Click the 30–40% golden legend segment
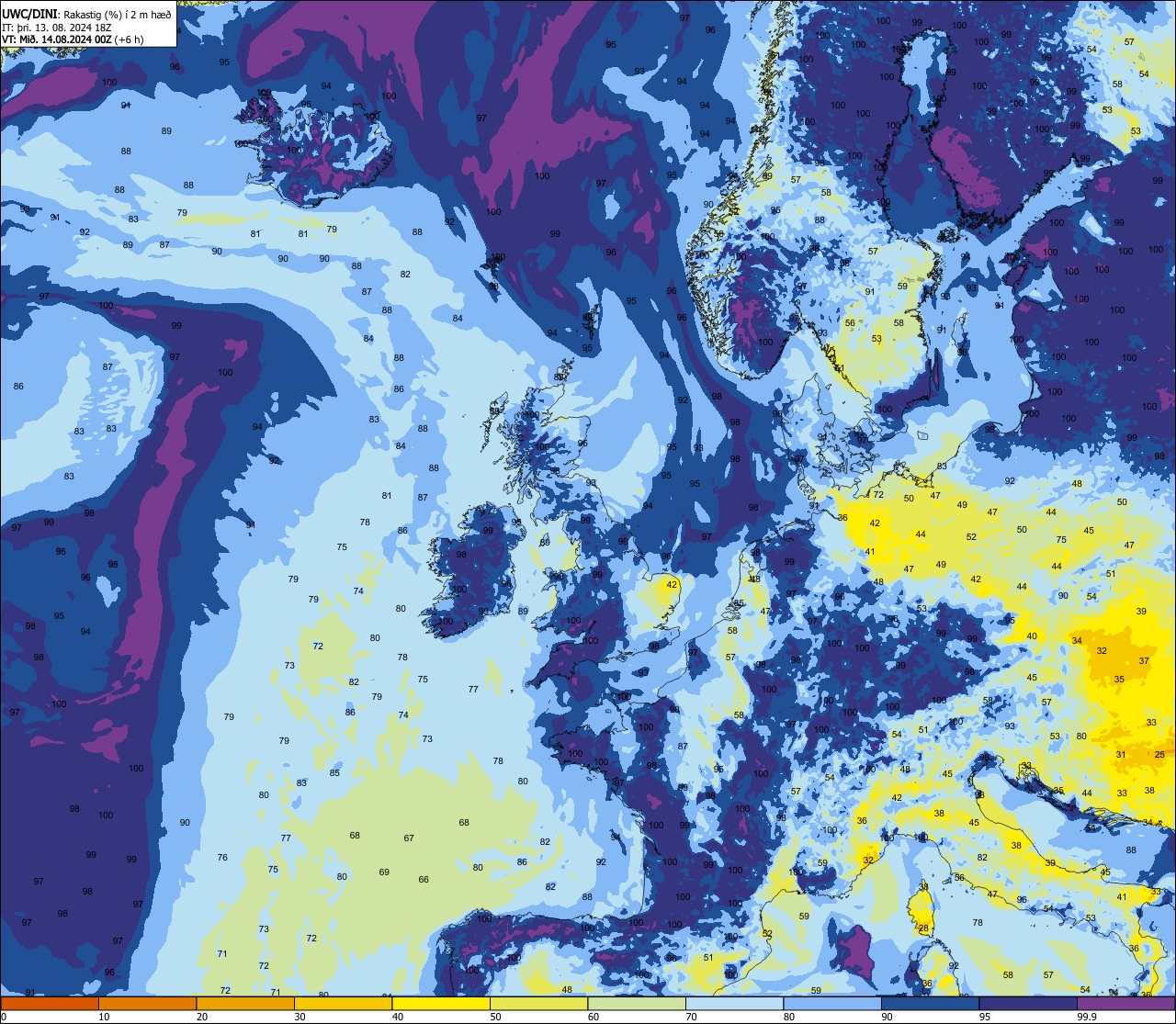 coord(343,1003)
